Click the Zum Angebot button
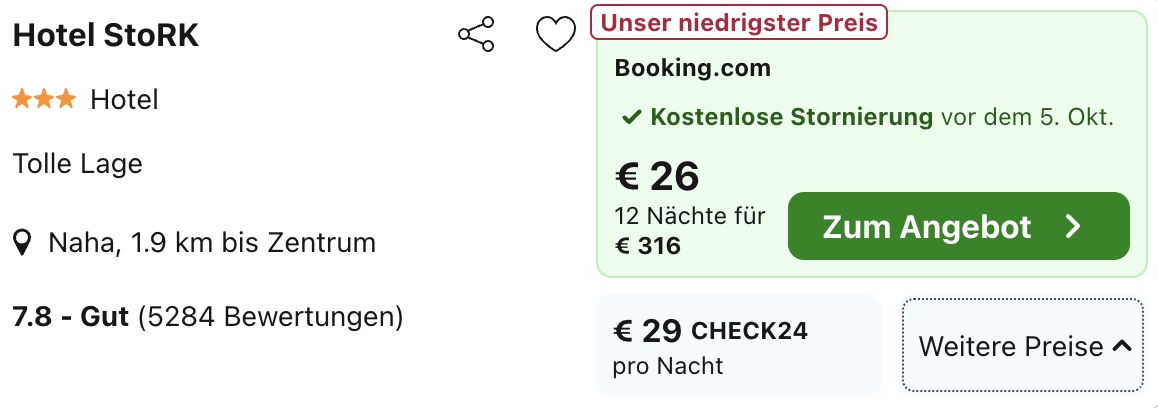 (x=959, y=226)
